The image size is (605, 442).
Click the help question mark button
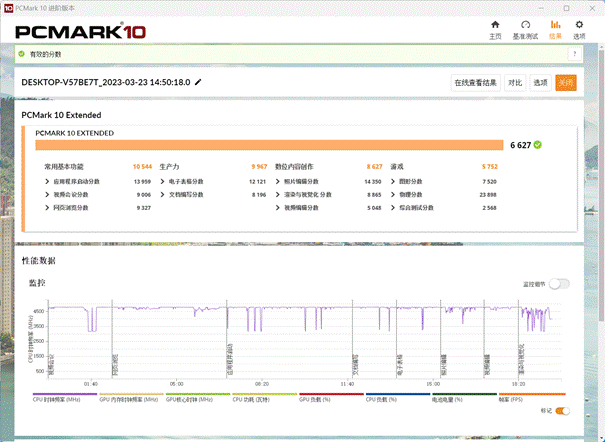click(574, 54)
